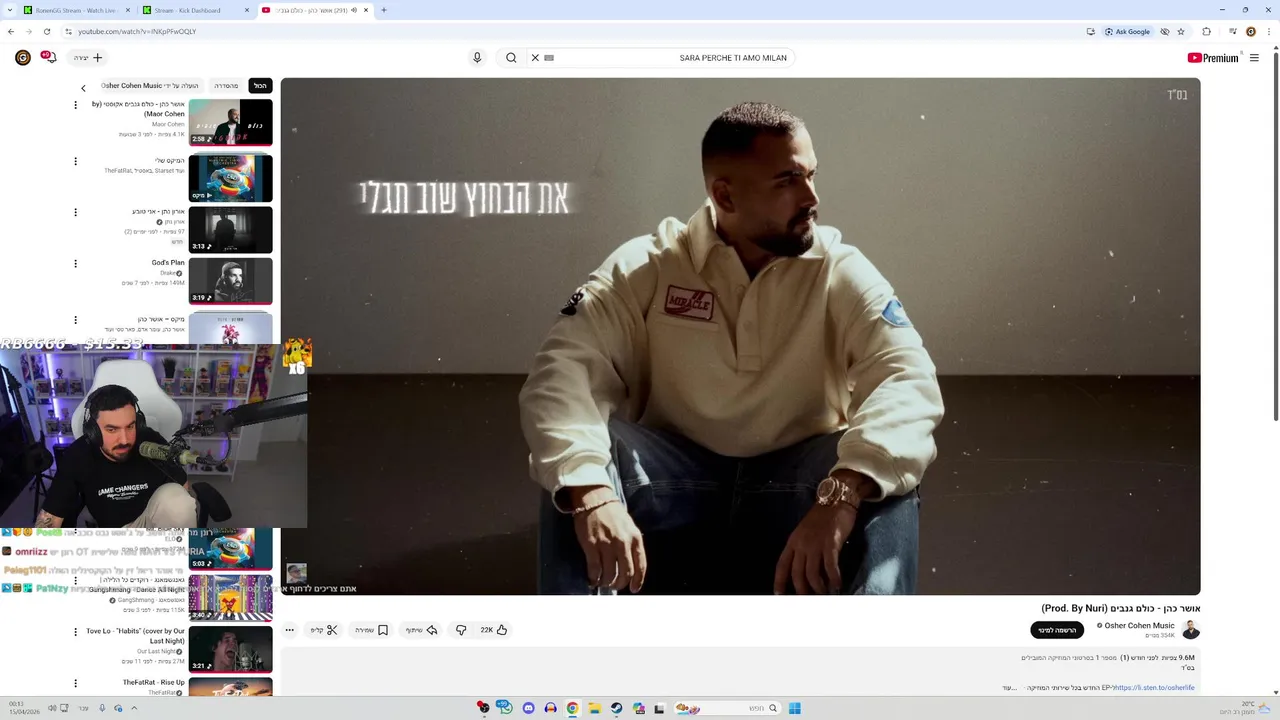Image resolution: width=1280 pixels, height=720 pixels.
Task: Open File Explorer from the taskbar
Action: tap(594, 708)
